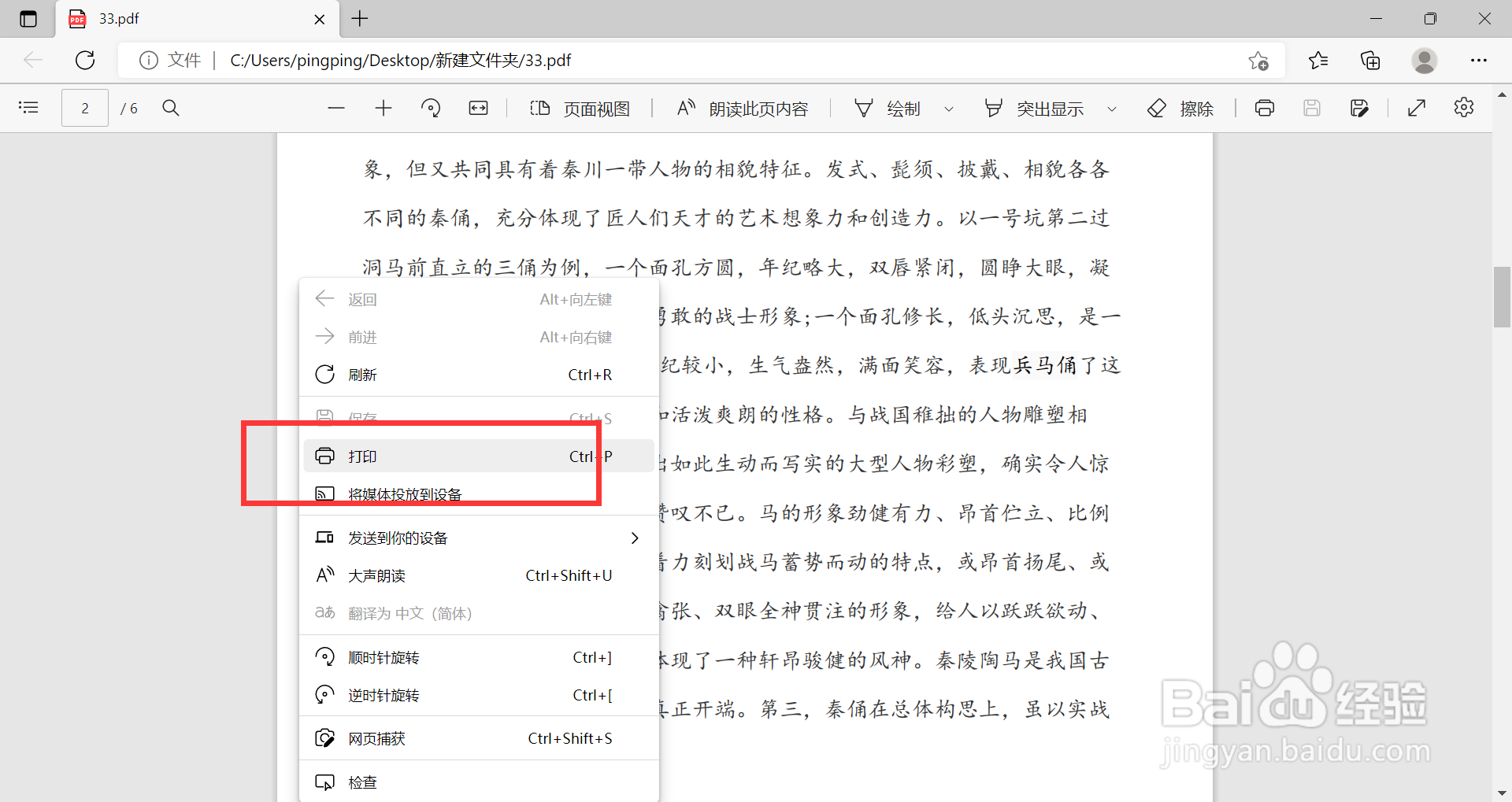Choose 返回 in the context menu
1512x802 pixels.
pos(479,299)
